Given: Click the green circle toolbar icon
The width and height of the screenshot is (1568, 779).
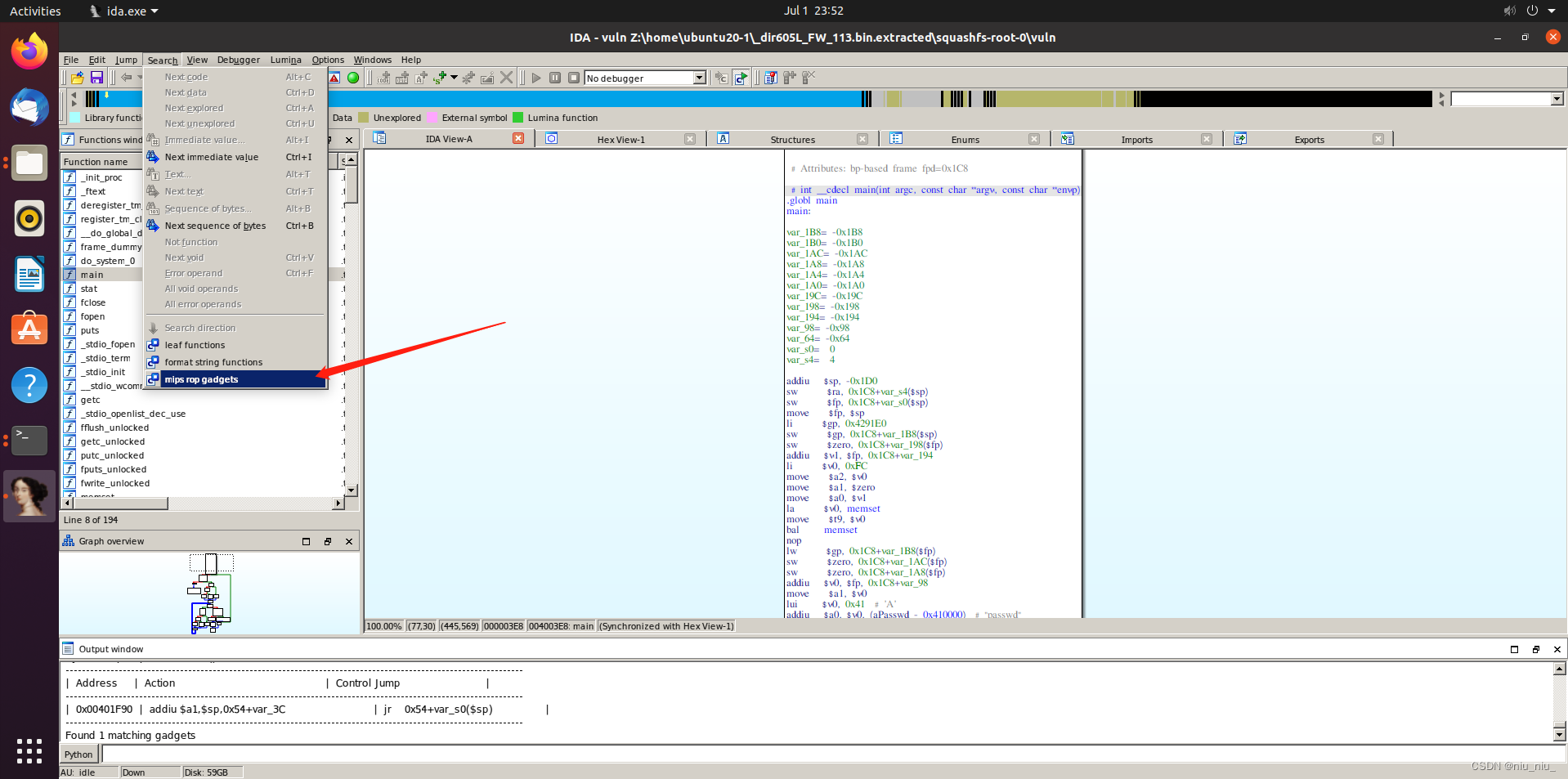Looking at the screenshot, I should [x=353, y=78].
